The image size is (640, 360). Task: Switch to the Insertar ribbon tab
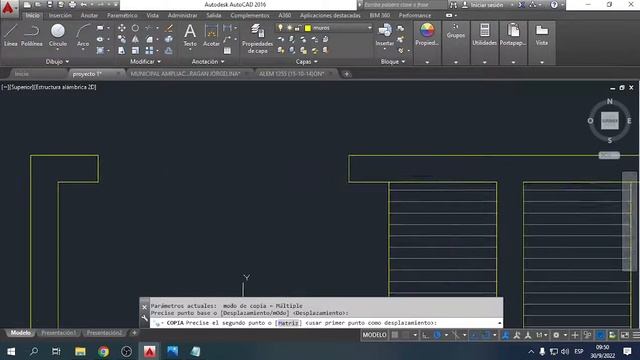click(60, 16)
